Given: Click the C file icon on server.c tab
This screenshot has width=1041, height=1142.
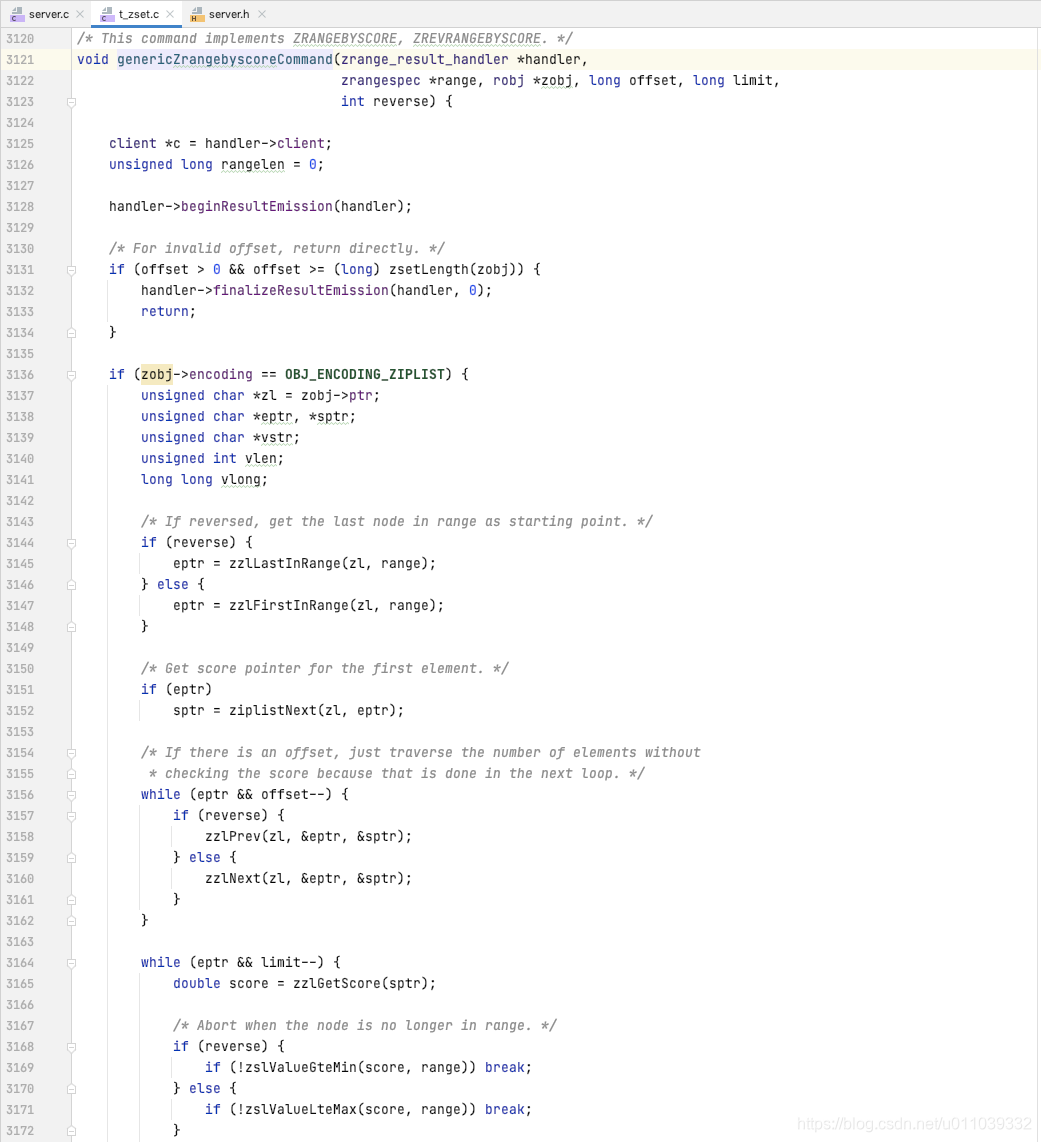Looking at the screenshot, I should pos(17,14).
